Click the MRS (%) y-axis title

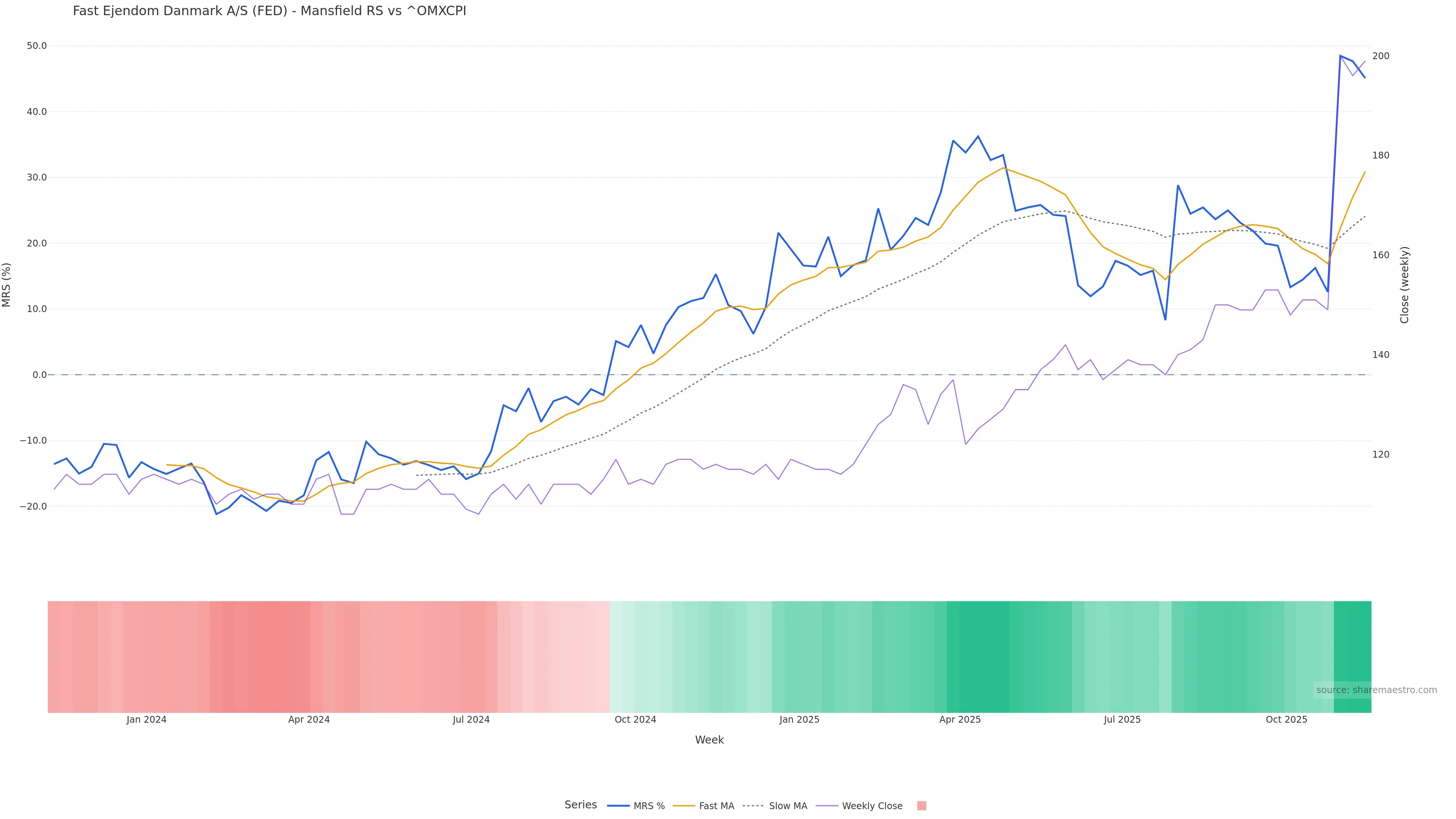pos(7,285)
